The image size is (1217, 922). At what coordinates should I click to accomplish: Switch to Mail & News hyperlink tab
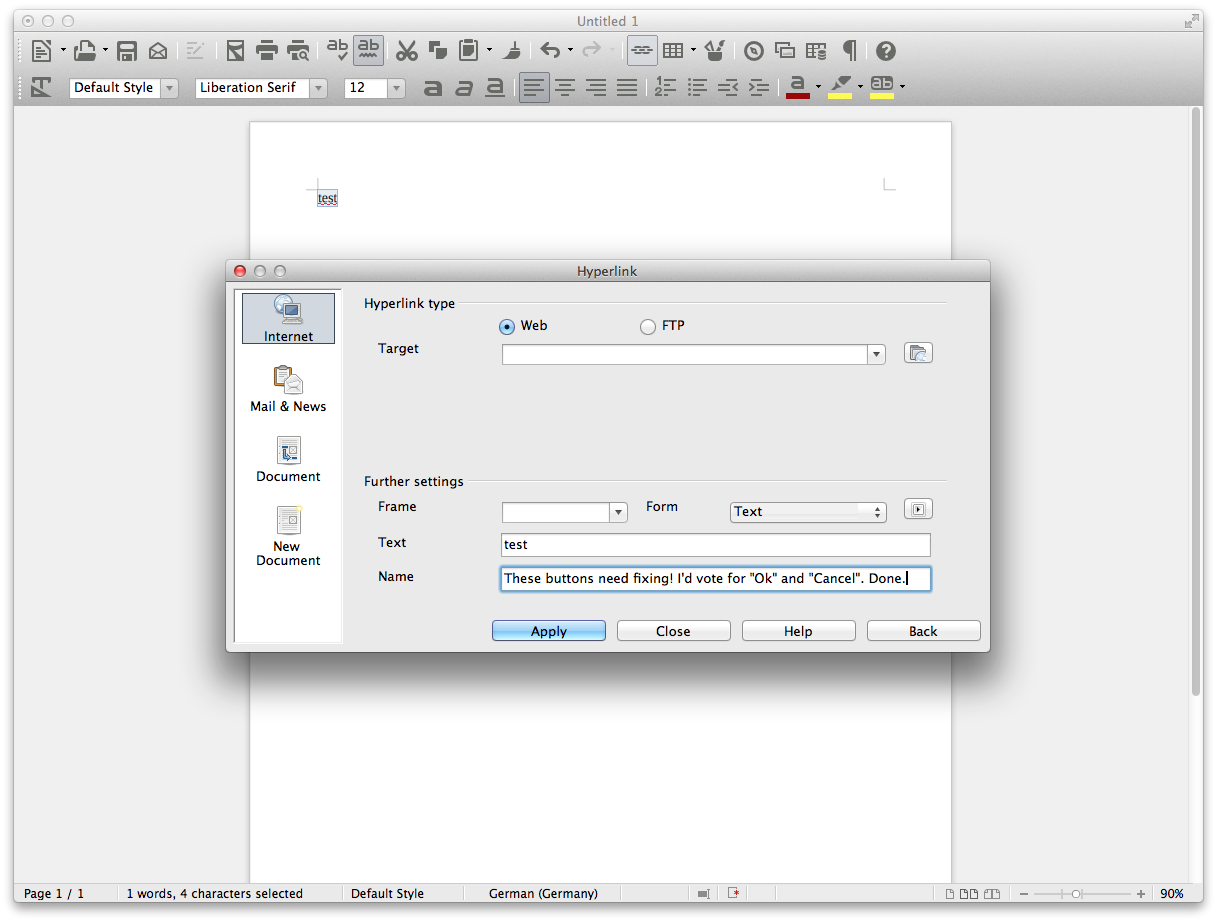[288, 389]
